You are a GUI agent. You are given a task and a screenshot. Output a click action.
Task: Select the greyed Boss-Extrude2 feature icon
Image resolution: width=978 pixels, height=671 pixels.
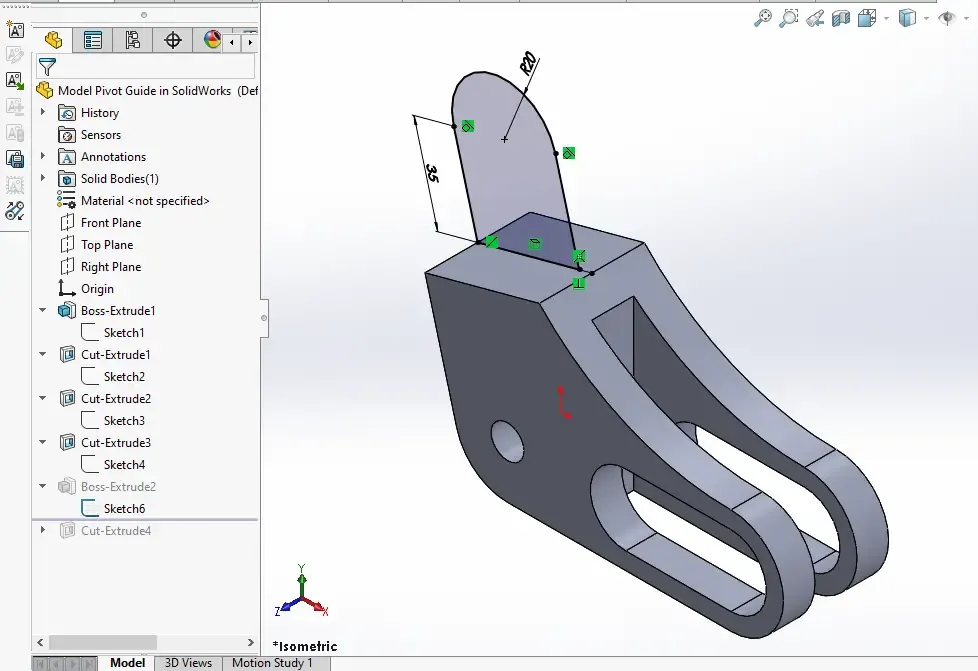(x=67, y=486)
